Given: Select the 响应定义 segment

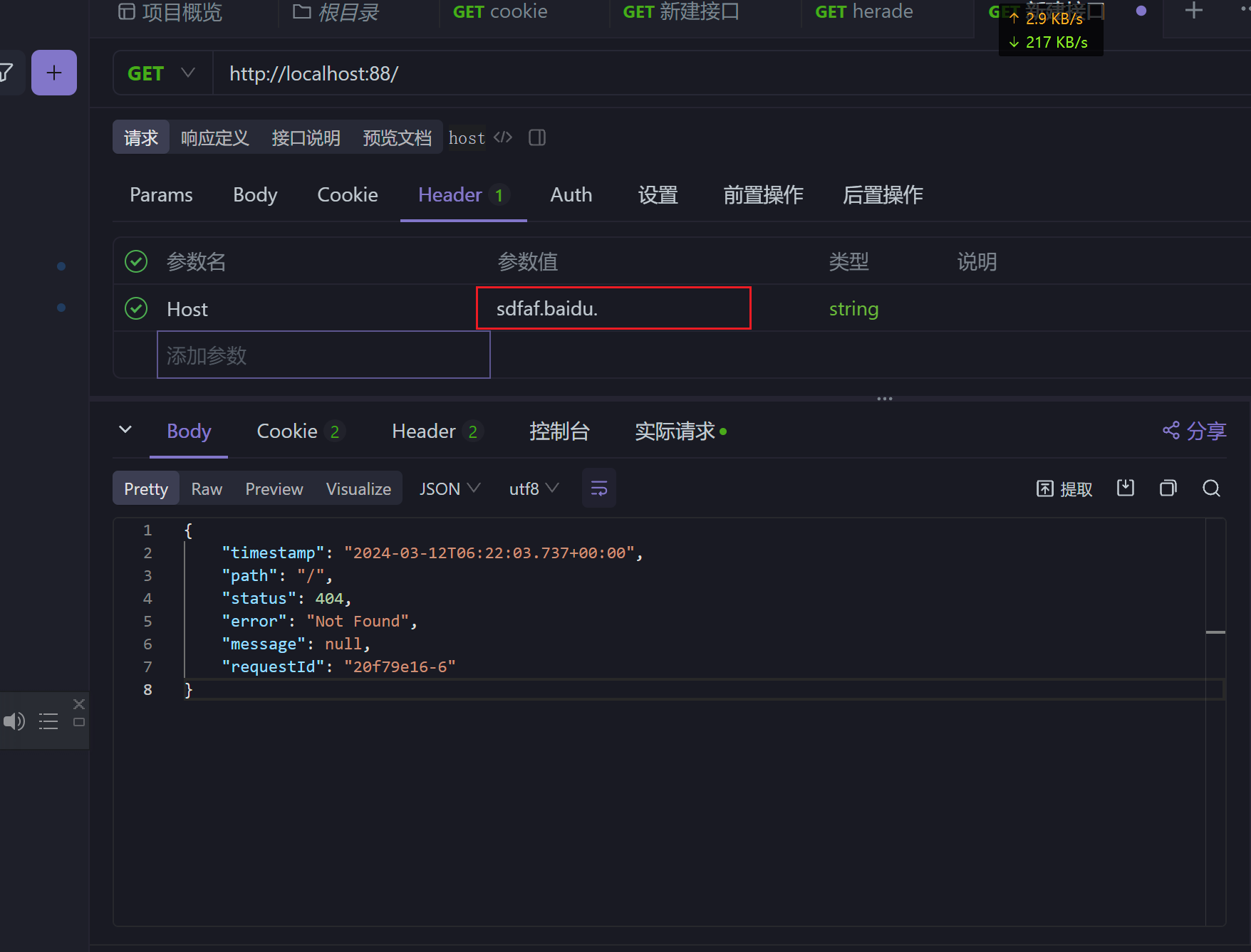Looking at the screenshot, I should pos(215,137).
